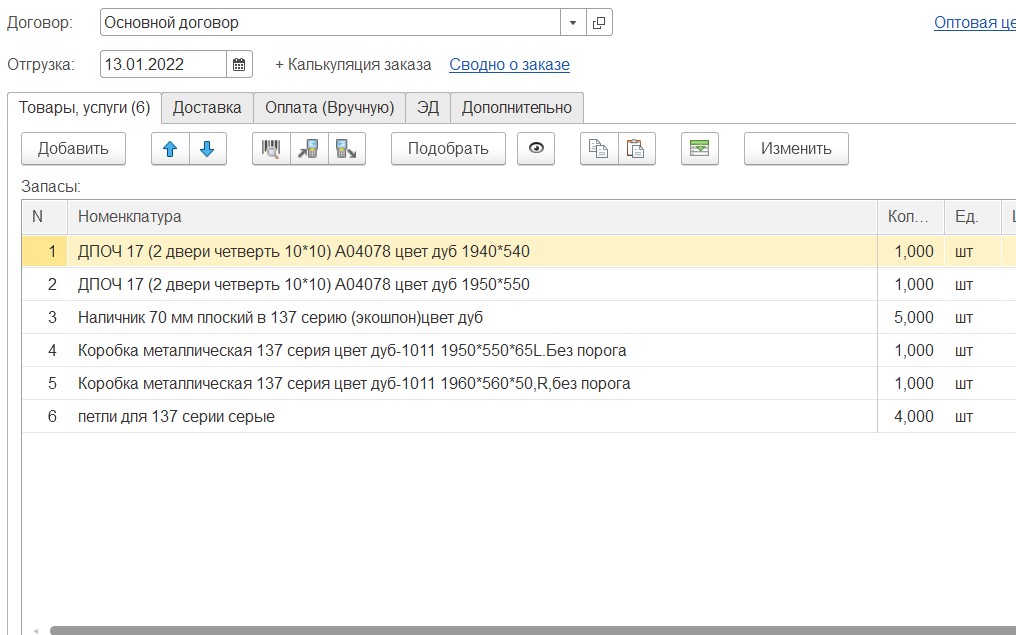1016x635 pixels.
Task: Open the Сводно о заказе link
Action: (x=509, y=65)
